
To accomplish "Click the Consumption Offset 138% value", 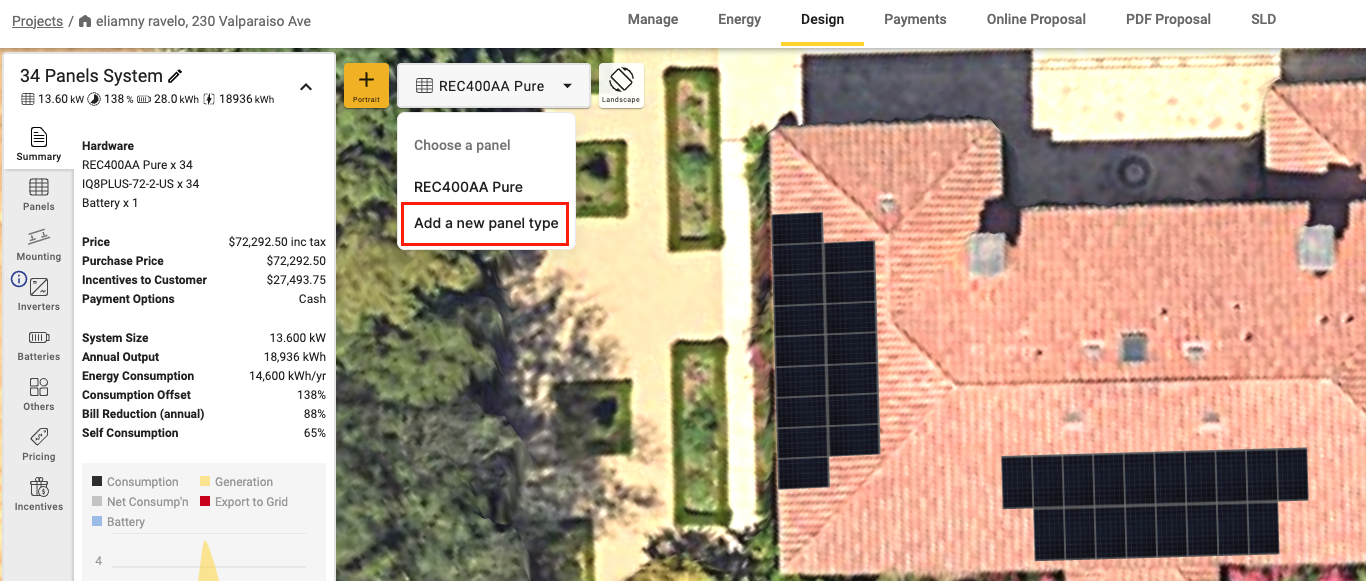I will coord(313,395).
